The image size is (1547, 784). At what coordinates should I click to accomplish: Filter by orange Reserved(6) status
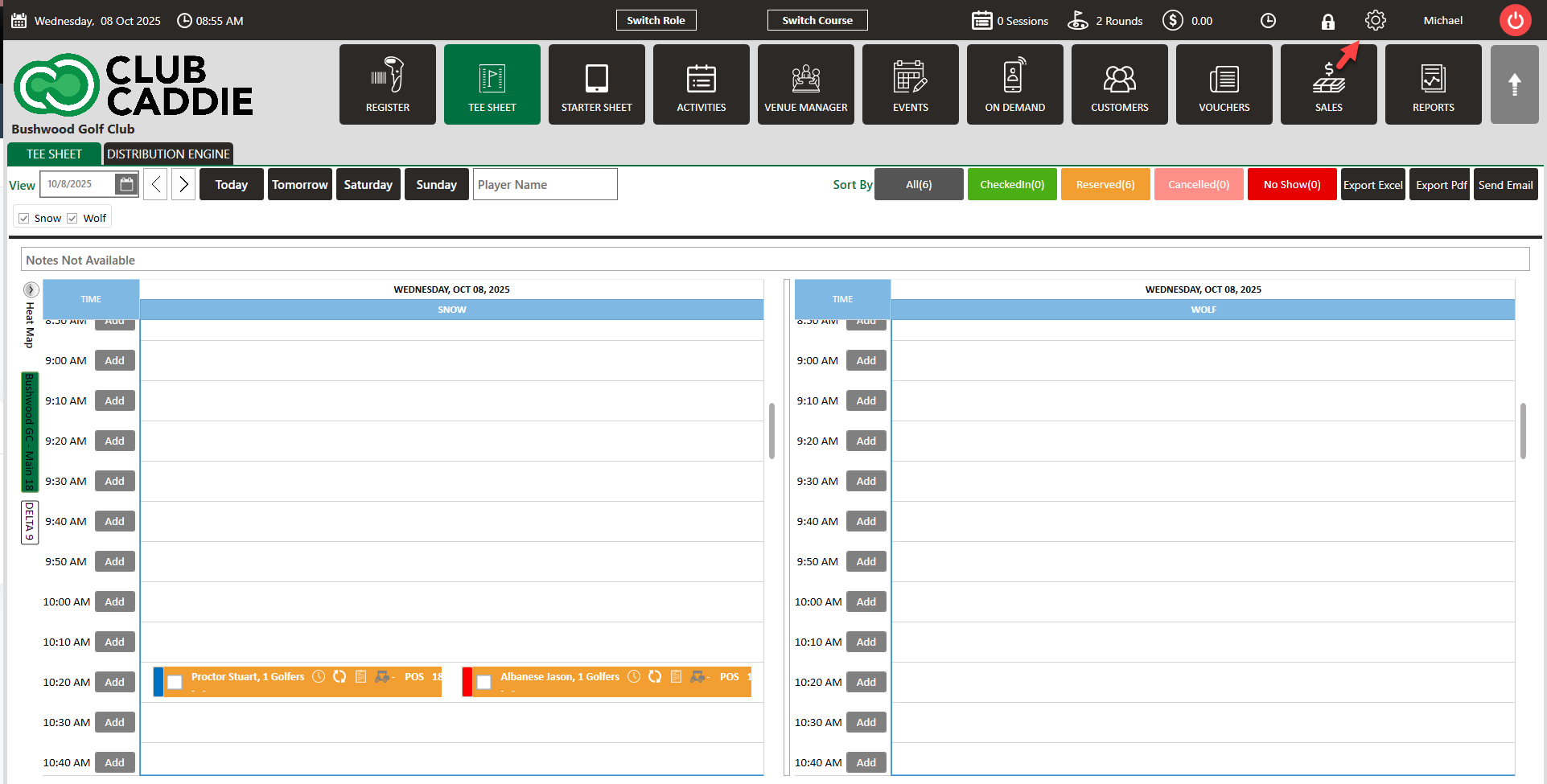[x=1105, y=184]
